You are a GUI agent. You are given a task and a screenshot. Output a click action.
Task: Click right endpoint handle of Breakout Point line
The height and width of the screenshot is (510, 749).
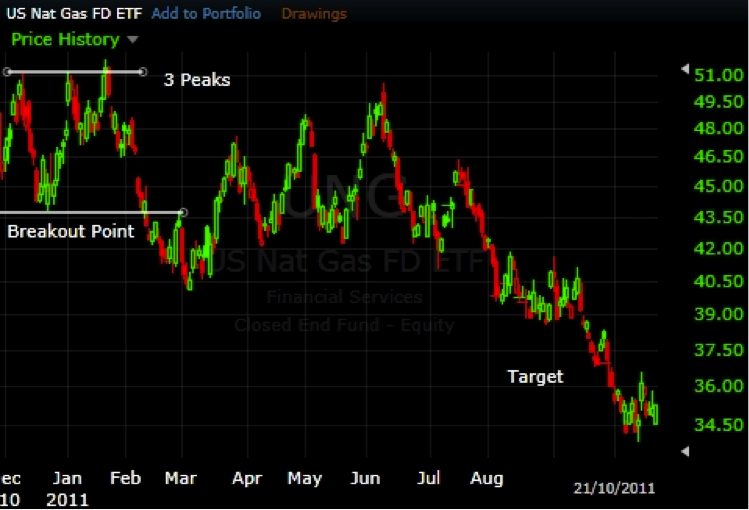(x=182, y=212)
